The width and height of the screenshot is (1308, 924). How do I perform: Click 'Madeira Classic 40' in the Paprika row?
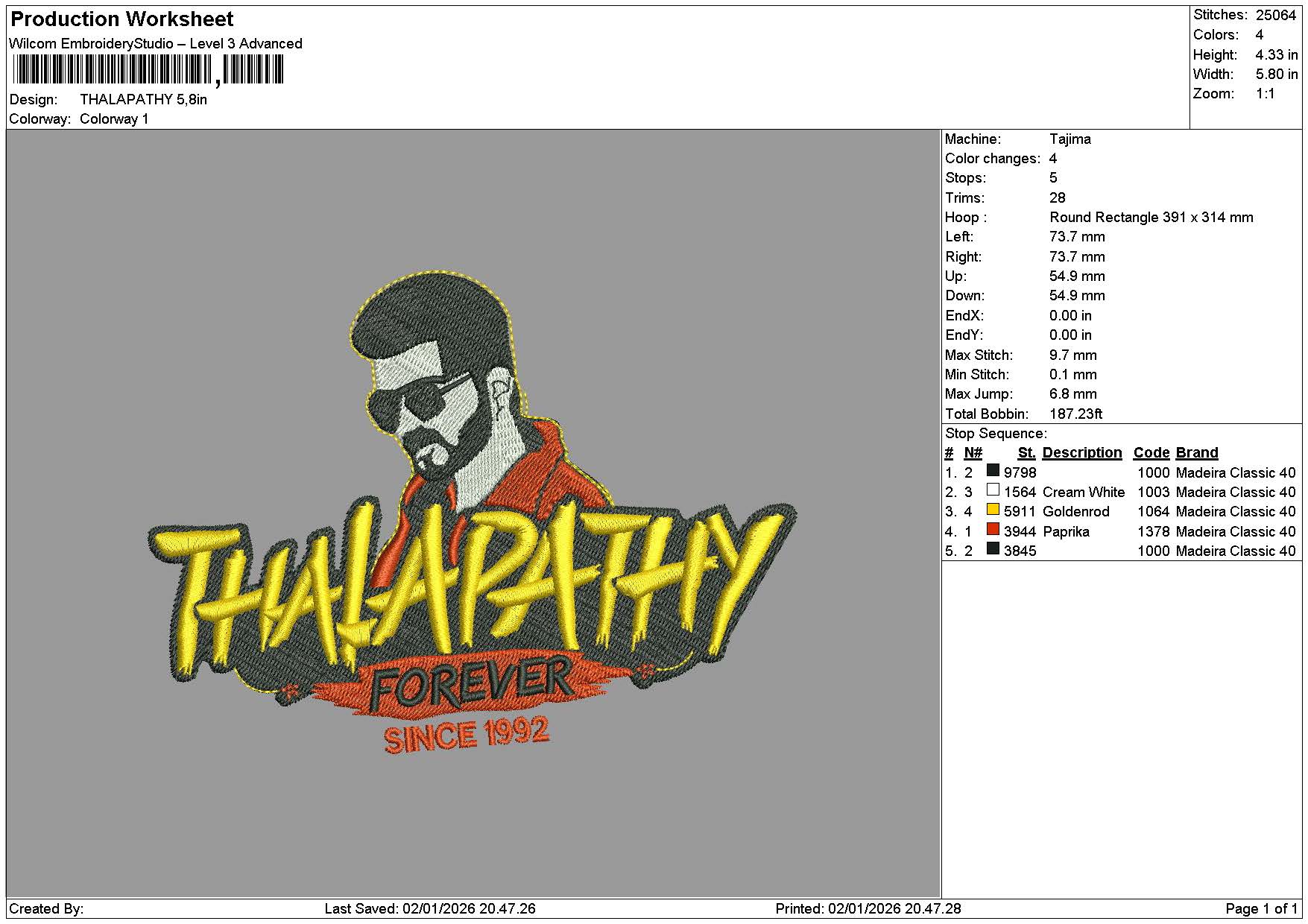pyautogui.click(x=1236, y=532)
